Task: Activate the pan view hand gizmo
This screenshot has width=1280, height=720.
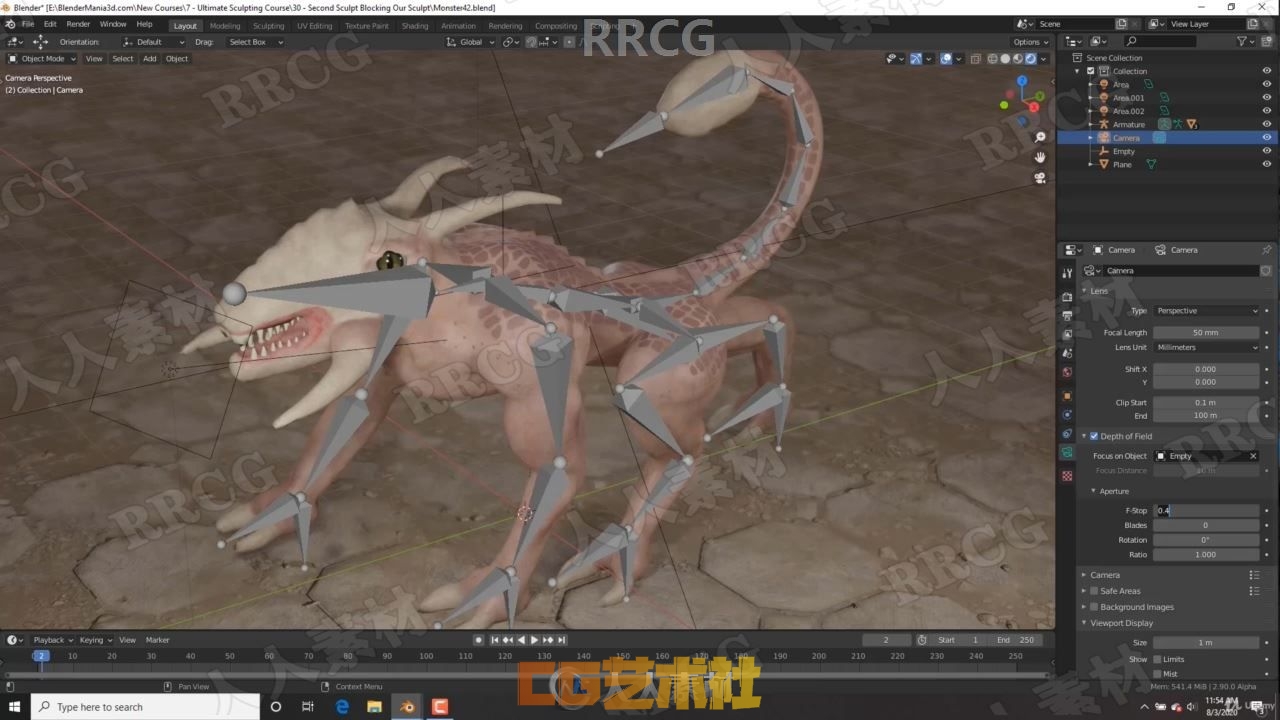Action: point(1040,157)
